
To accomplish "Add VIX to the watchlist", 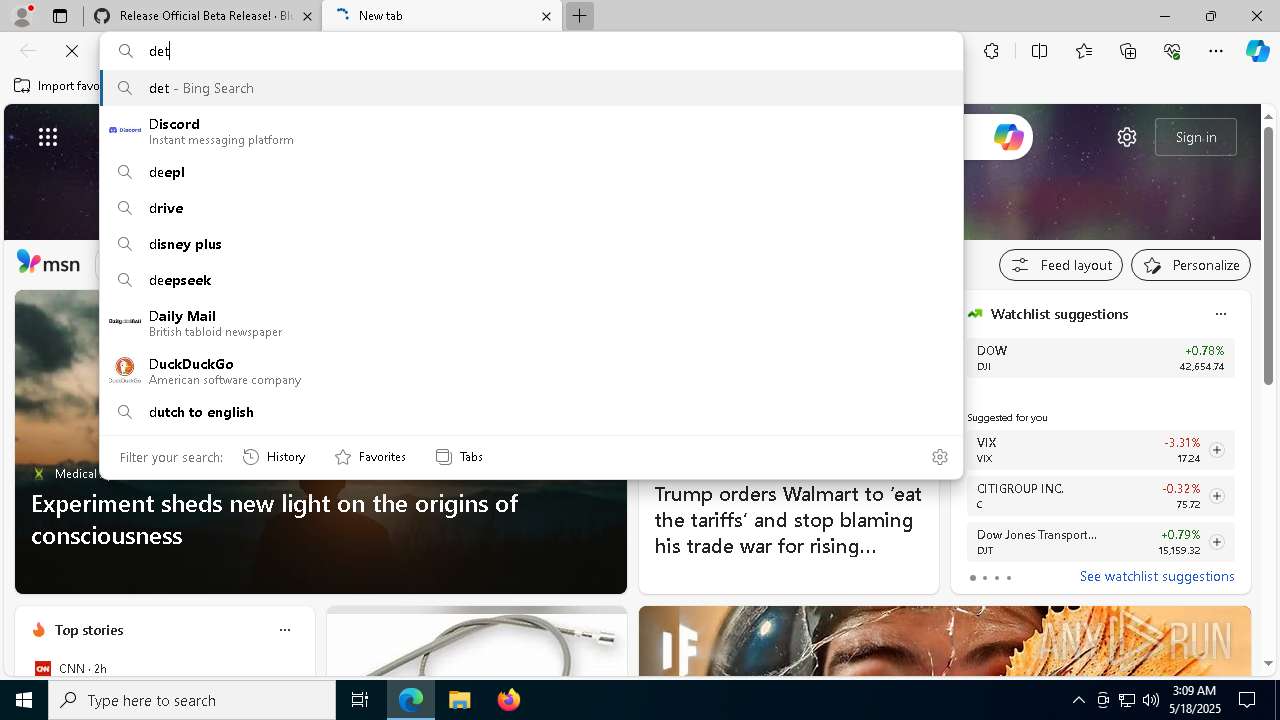I will 1216,450.
